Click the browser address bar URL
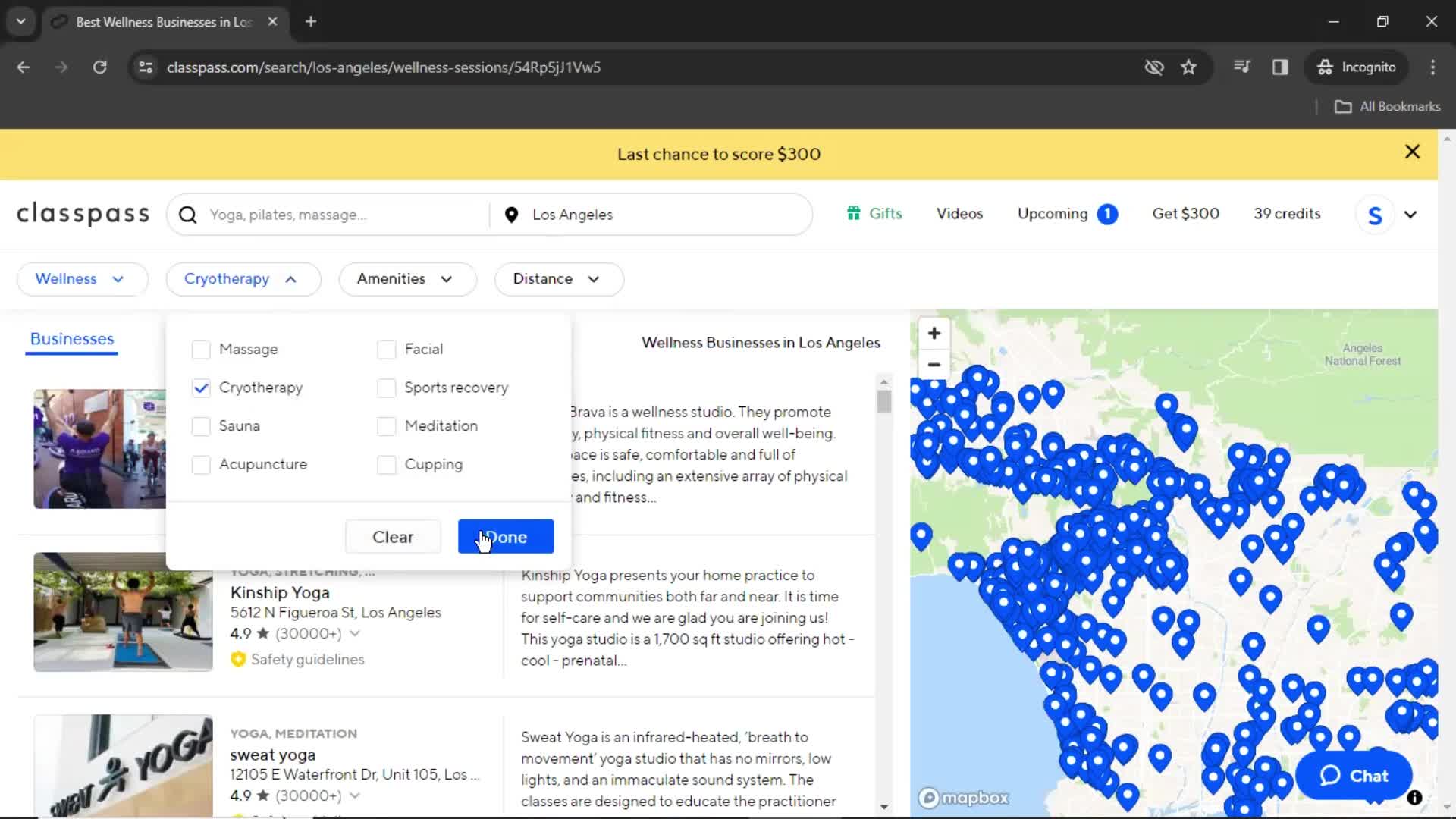The width and height of the screenshot is (1456, 819). pyautogui.click(x=384, y=67)
